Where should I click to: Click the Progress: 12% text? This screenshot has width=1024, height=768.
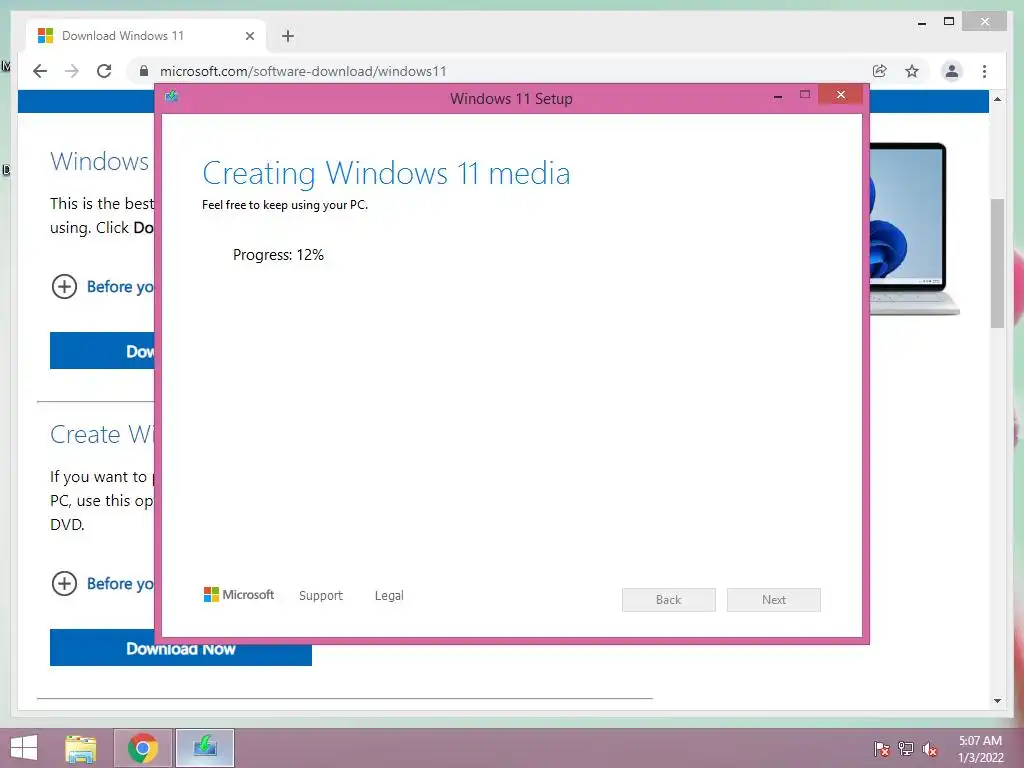click(x=278, y=255)
